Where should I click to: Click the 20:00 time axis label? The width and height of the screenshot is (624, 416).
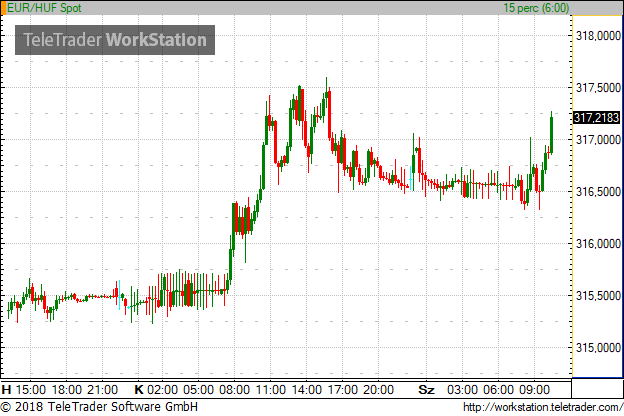[x=378, y=389]
